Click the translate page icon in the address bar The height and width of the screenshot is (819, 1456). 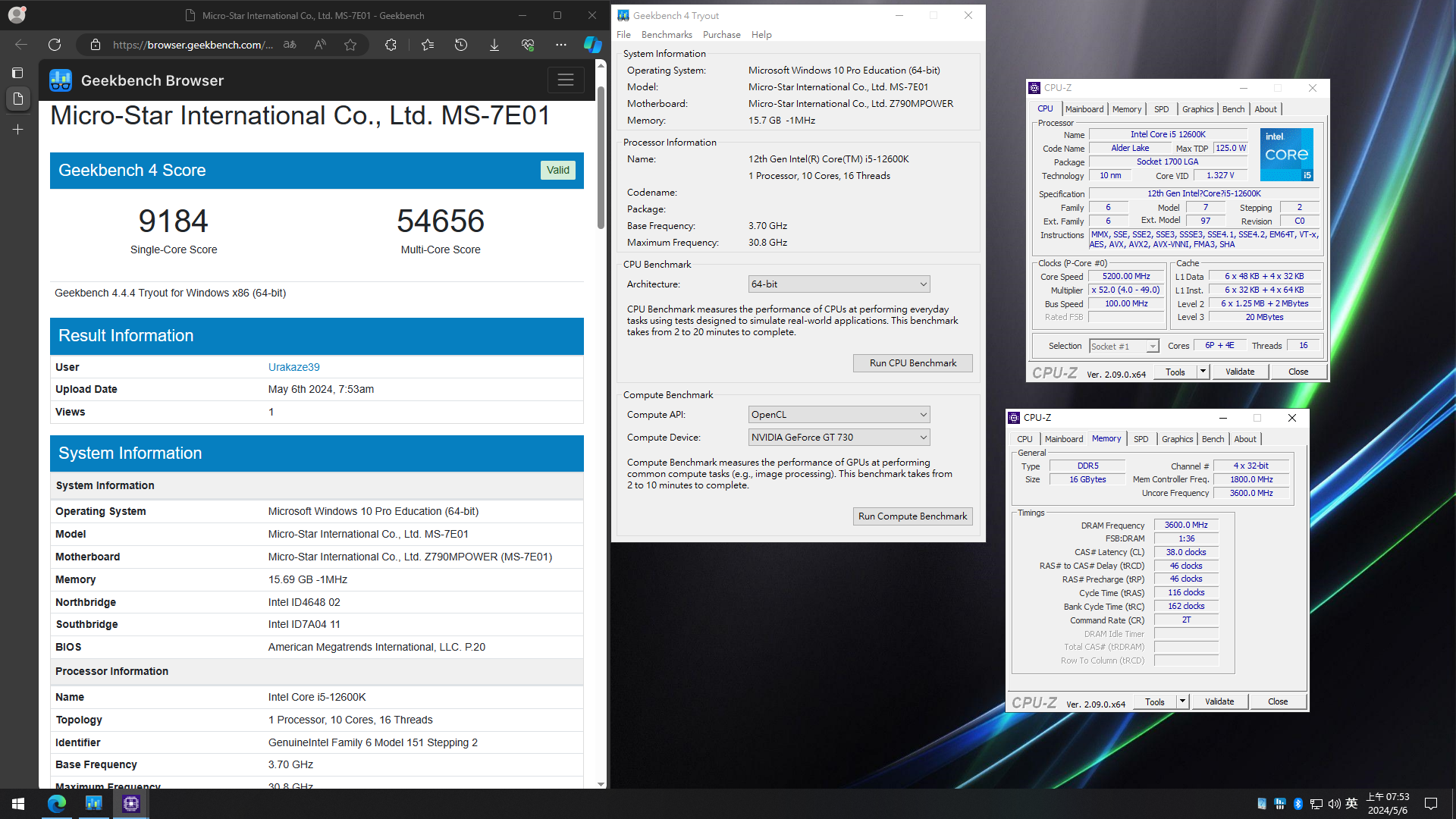290,45
